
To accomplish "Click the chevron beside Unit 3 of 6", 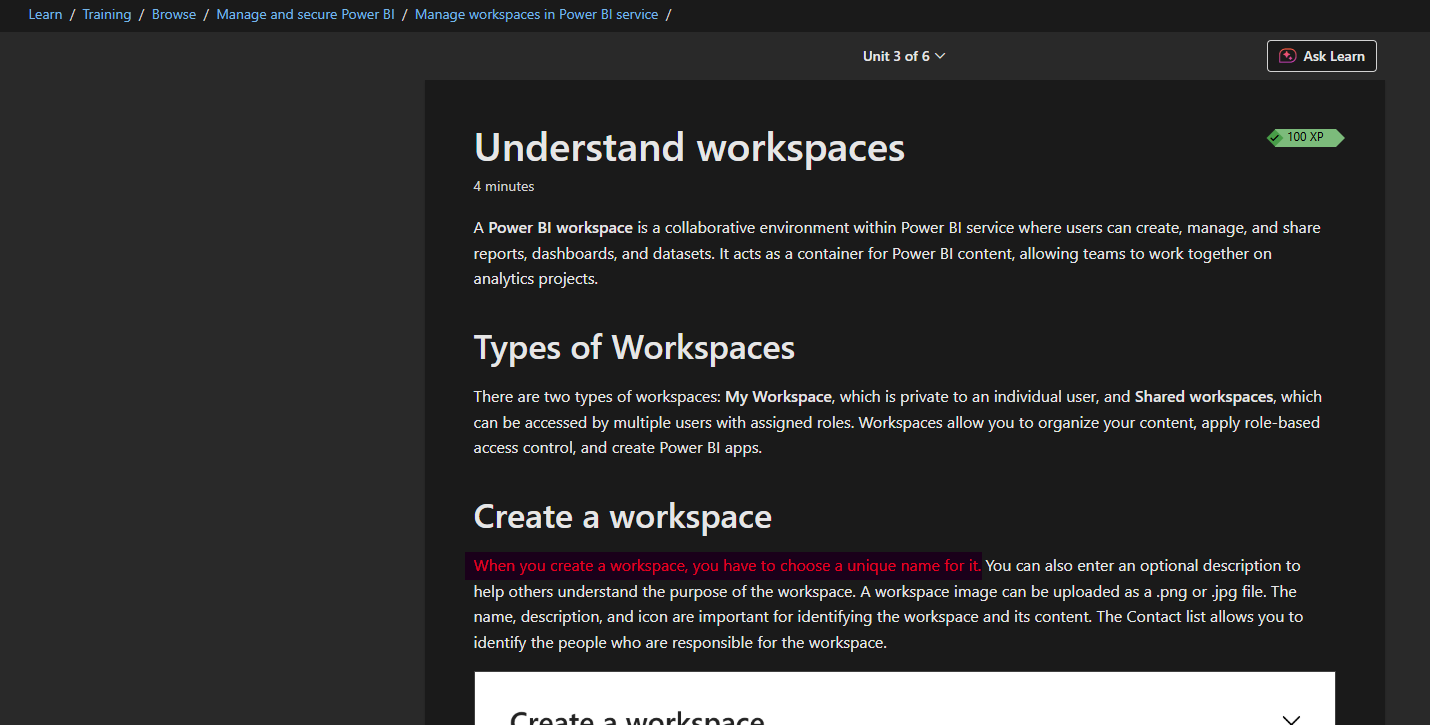I will coord(940,56).
